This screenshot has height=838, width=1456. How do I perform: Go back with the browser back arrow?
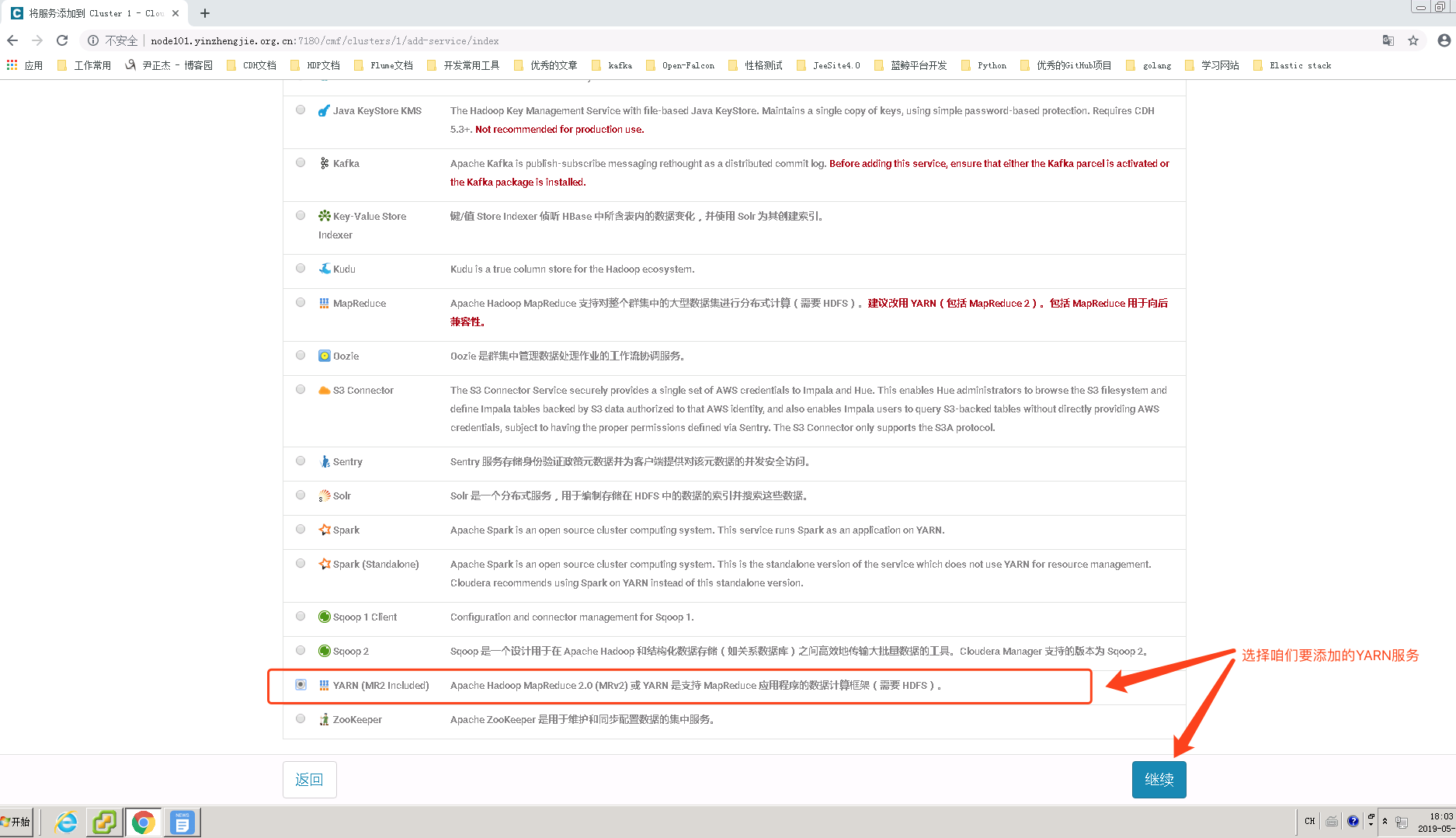pyautogui.click(x=12, y=40)
